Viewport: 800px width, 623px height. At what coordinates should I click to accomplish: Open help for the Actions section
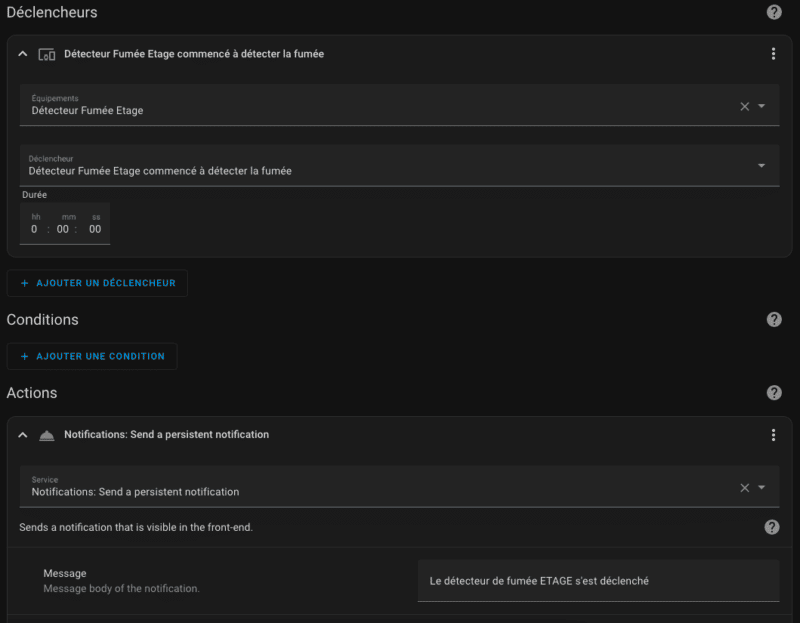click(774, 393)
